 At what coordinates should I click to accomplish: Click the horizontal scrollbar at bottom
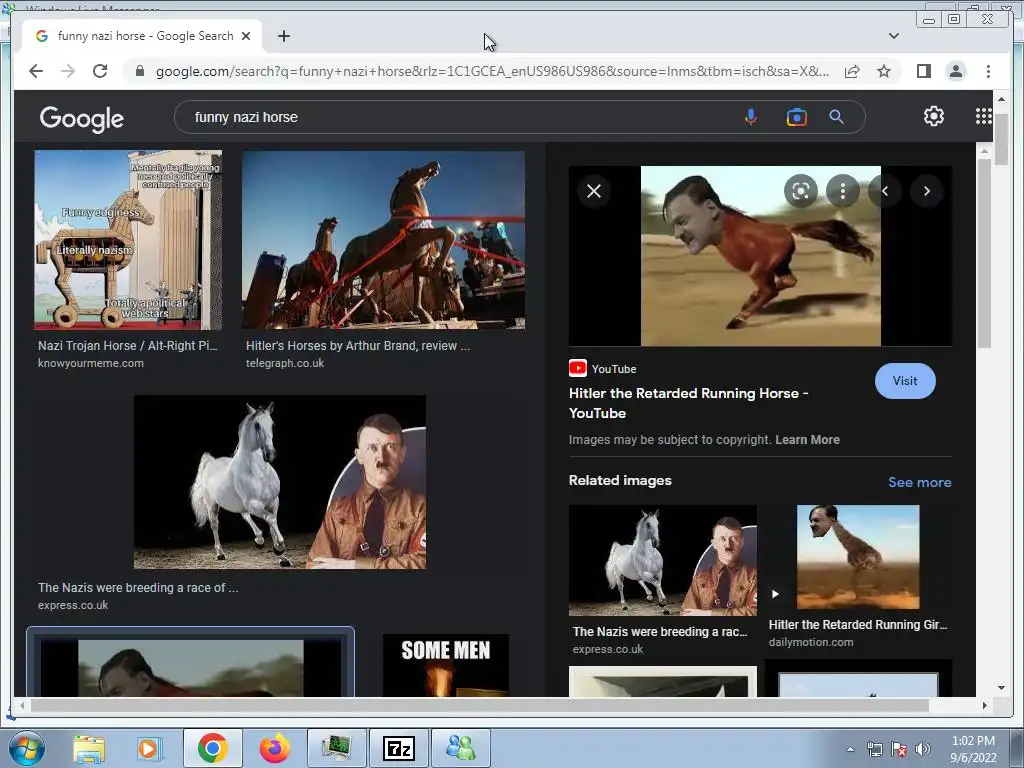[x=479, y=705]
